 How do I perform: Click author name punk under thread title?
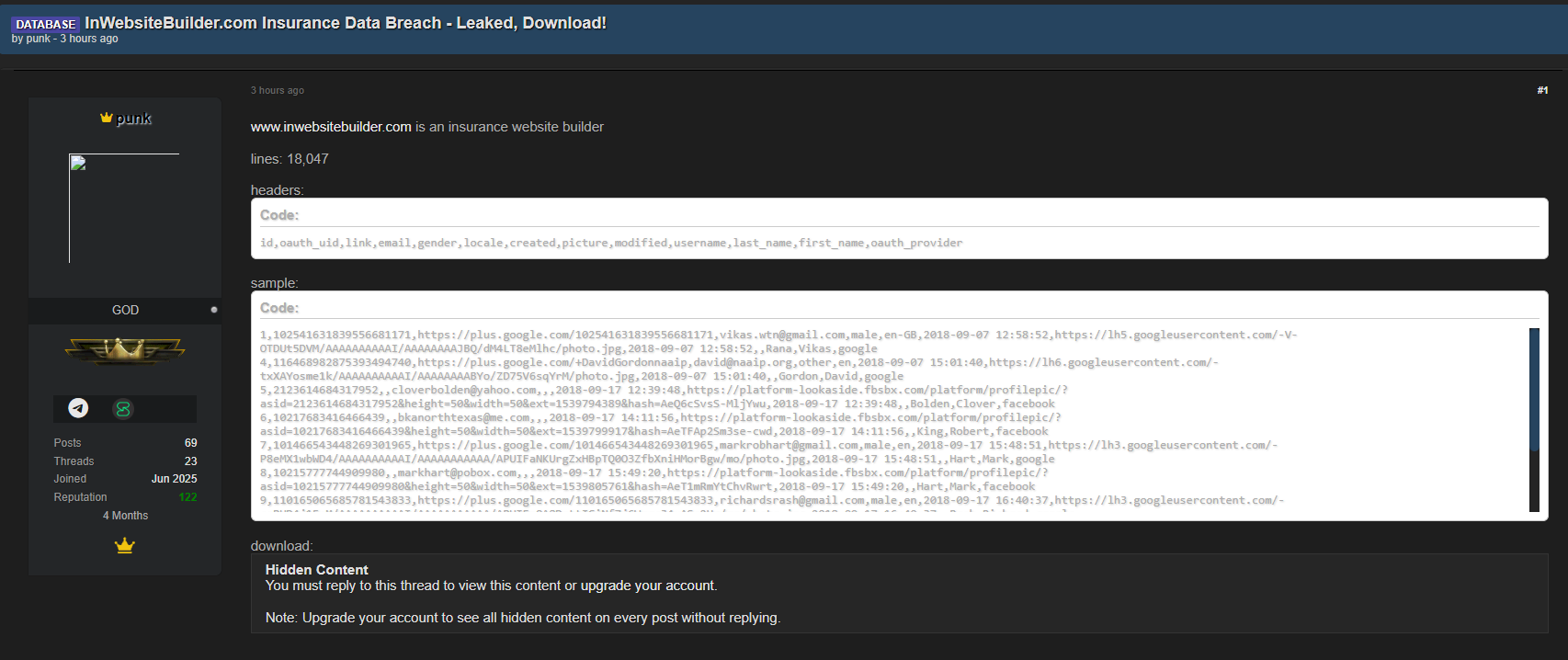point(39,39)
